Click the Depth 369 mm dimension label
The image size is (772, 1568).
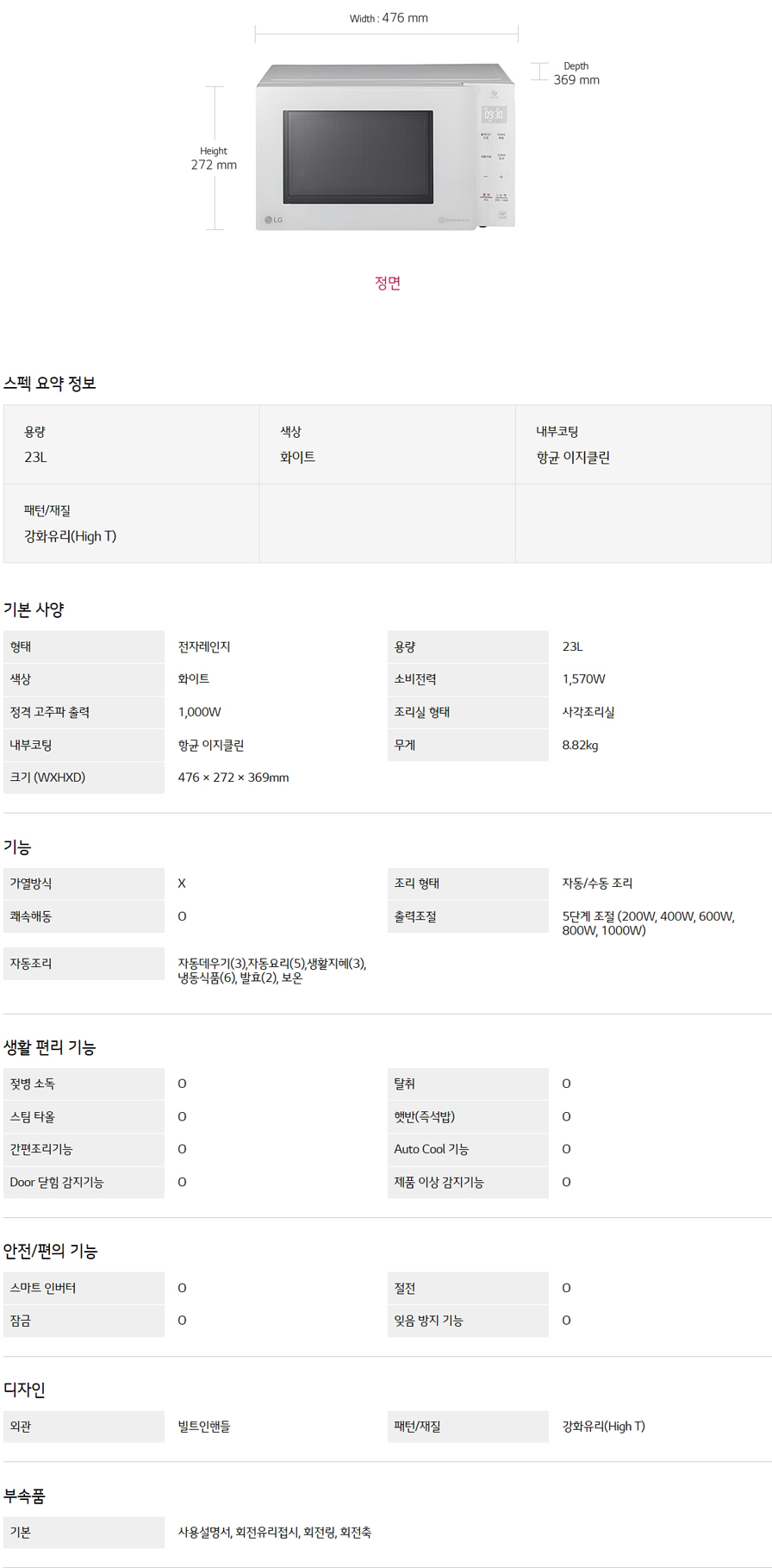(x=576, y=73)
